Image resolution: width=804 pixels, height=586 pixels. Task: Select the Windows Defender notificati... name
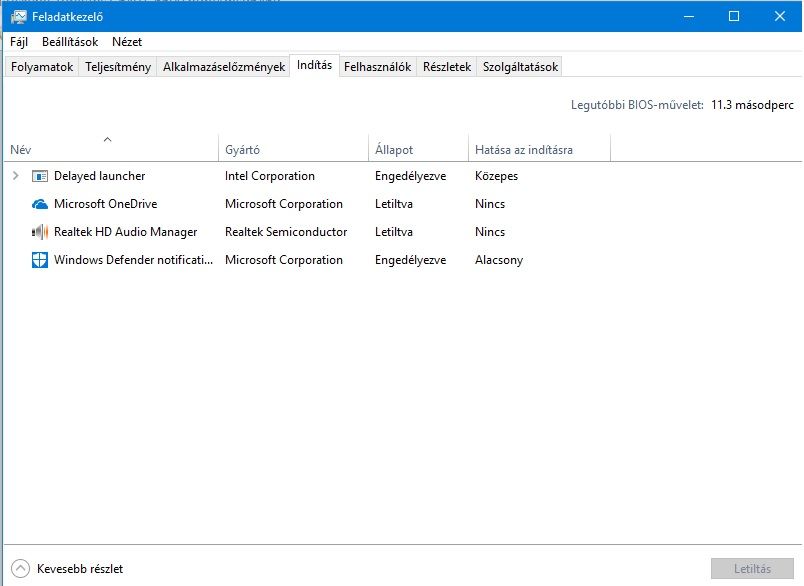click(133, 260)
